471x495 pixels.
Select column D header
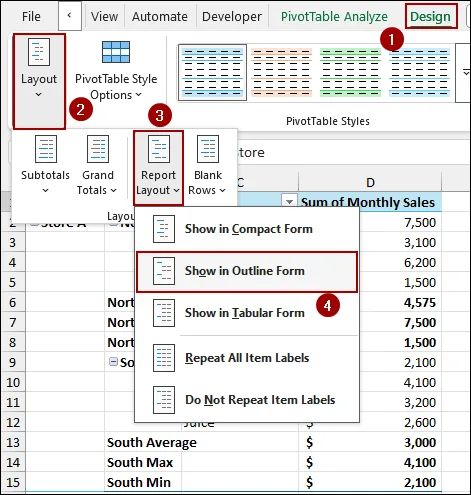[x=370, y=182]
